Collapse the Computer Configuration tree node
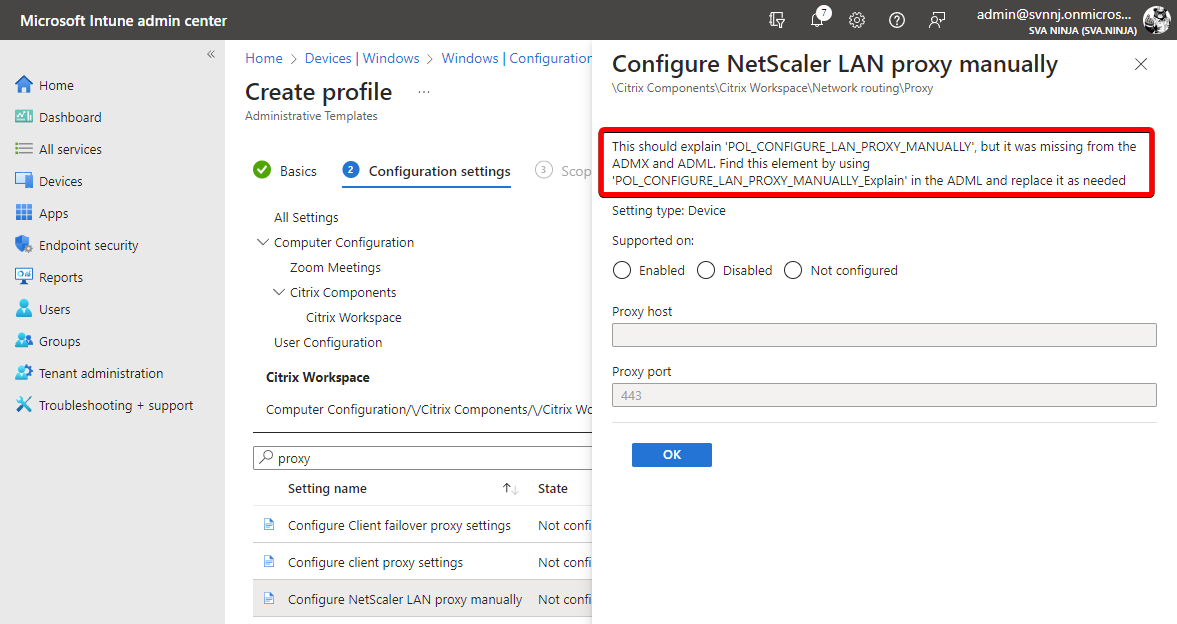This screenshot has height=624, width=1177. coord(263,242)
